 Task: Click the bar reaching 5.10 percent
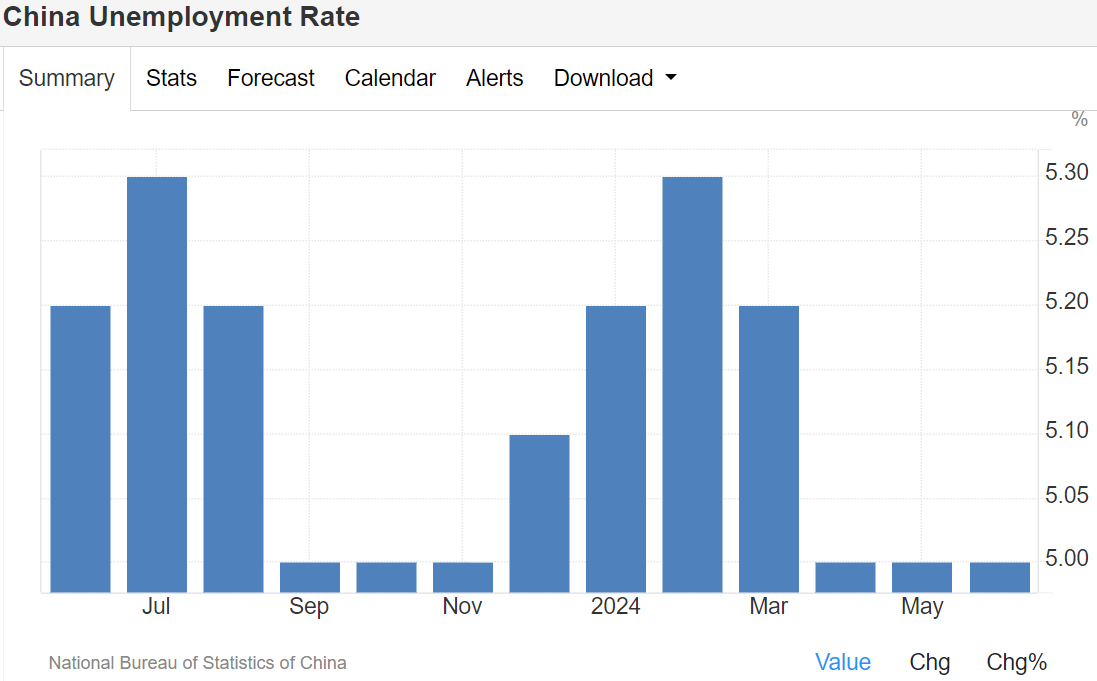539,513
